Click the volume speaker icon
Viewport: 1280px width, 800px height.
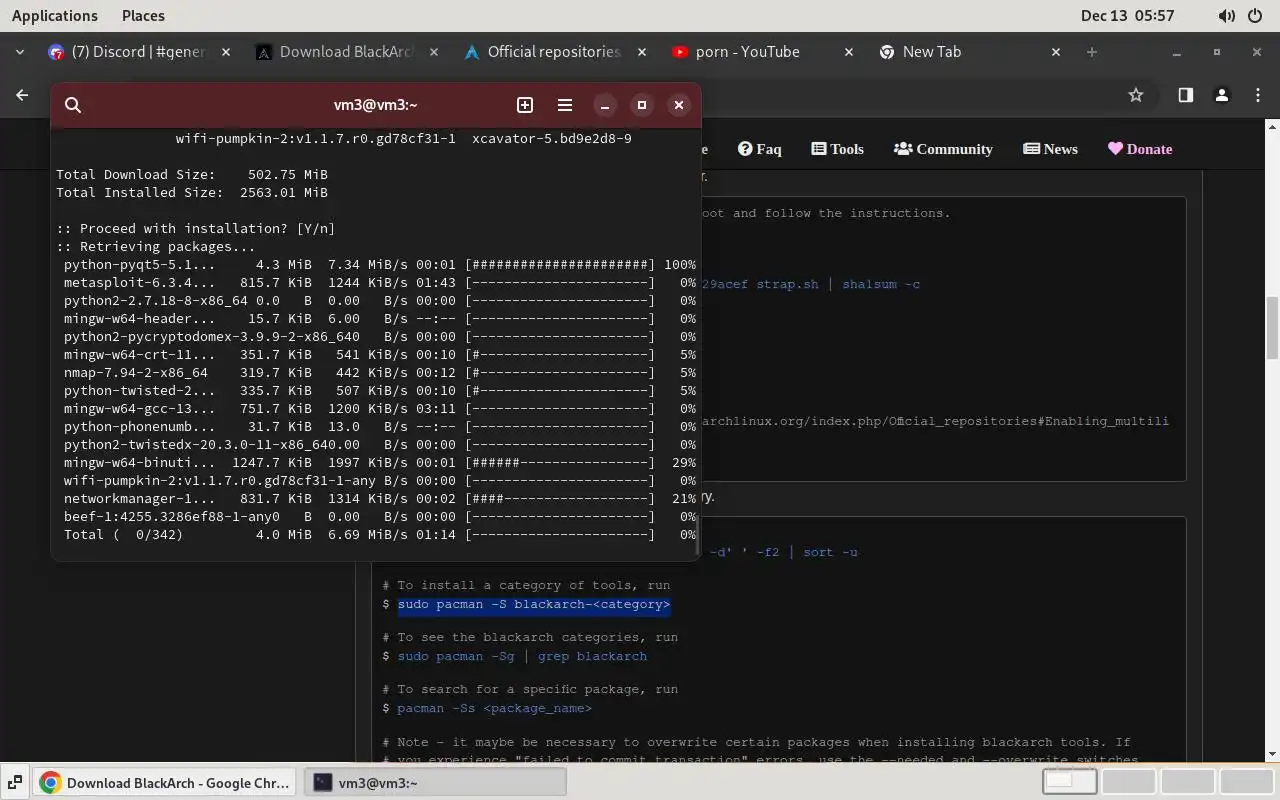click(1227, 16)
